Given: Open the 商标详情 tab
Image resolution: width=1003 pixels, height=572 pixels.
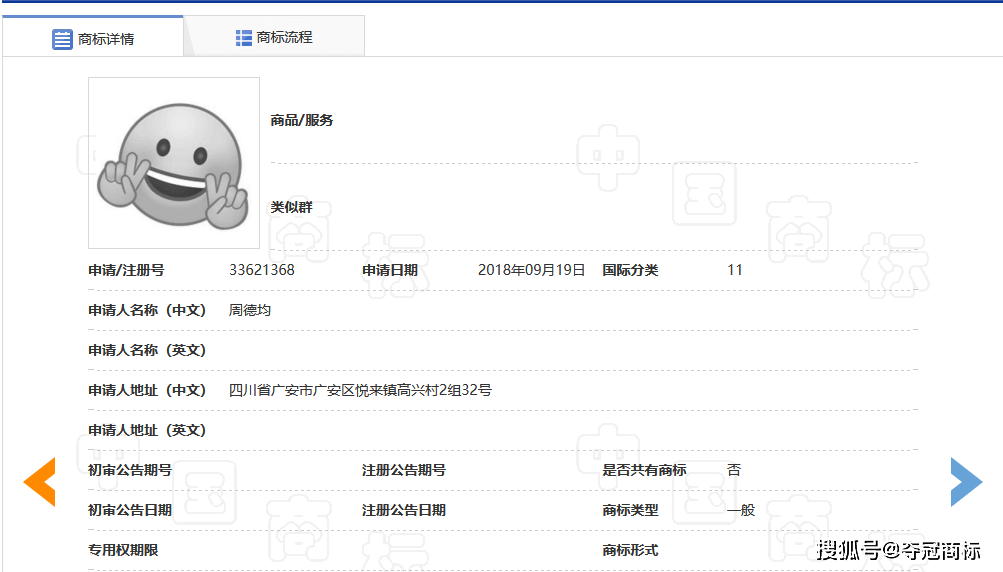Looking at the screenshot, I should (93, 37).
